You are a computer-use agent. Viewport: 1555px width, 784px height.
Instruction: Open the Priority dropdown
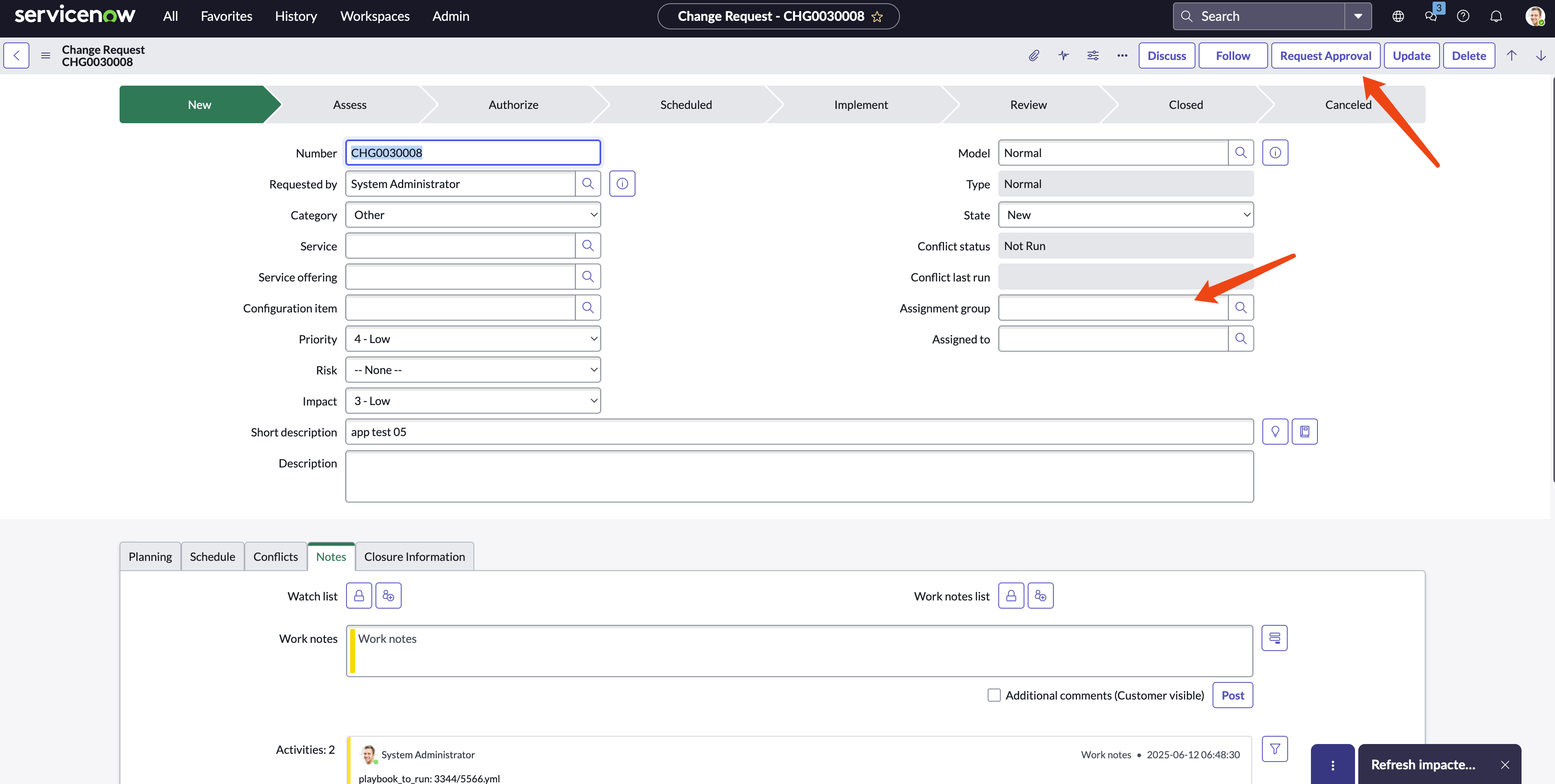(473, 339)
